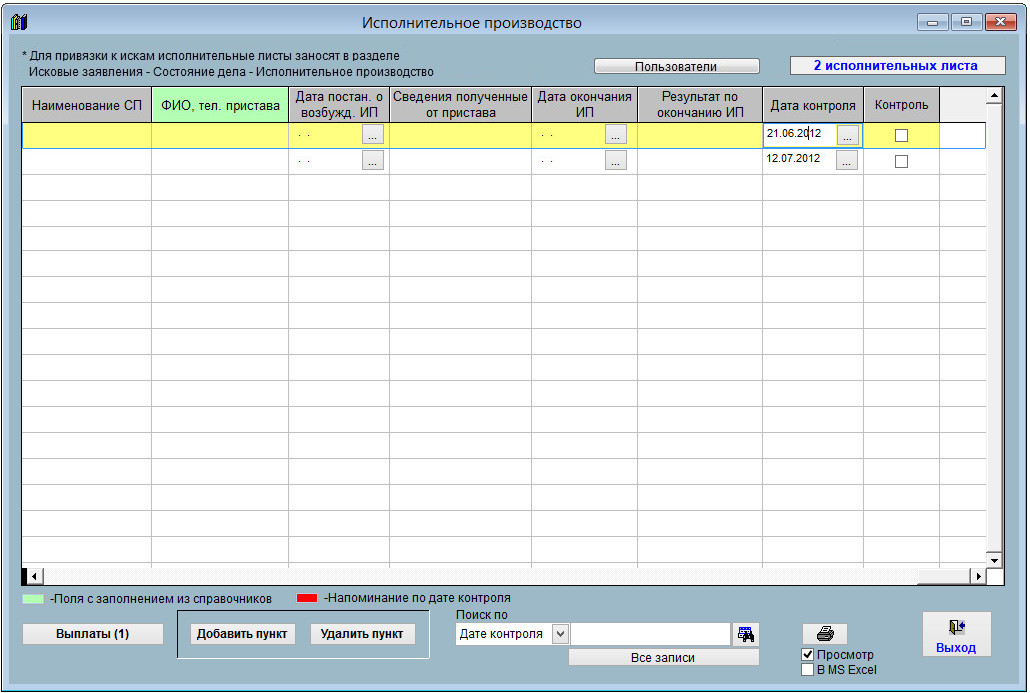Screen dimensions: 1030x693
Task: Enable the В MS Excel checkbox
Action: pyautogui.click(x=808, y=670)
